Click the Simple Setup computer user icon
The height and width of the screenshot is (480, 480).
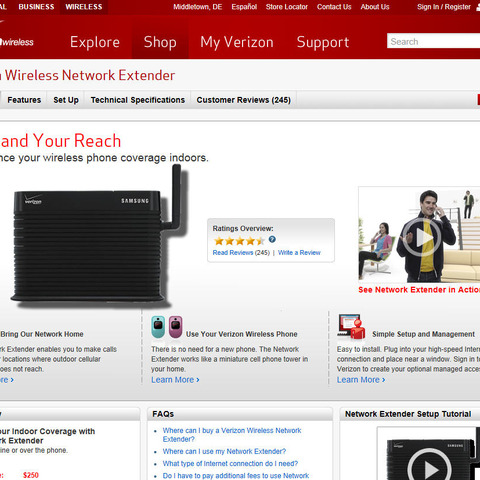coord(351,326)
